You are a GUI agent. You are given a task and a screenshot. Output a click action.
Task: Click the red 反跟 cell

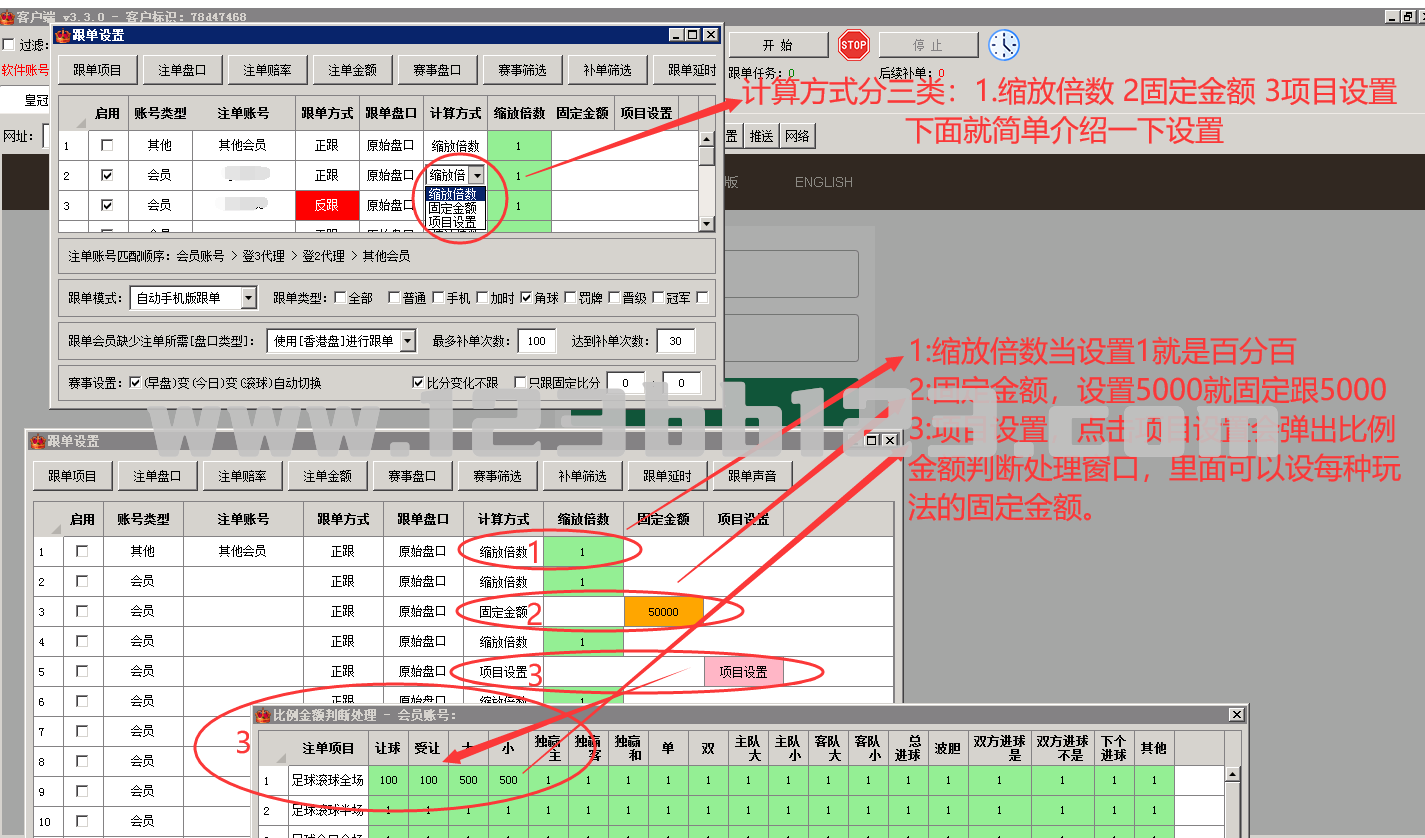pos(326,205)
